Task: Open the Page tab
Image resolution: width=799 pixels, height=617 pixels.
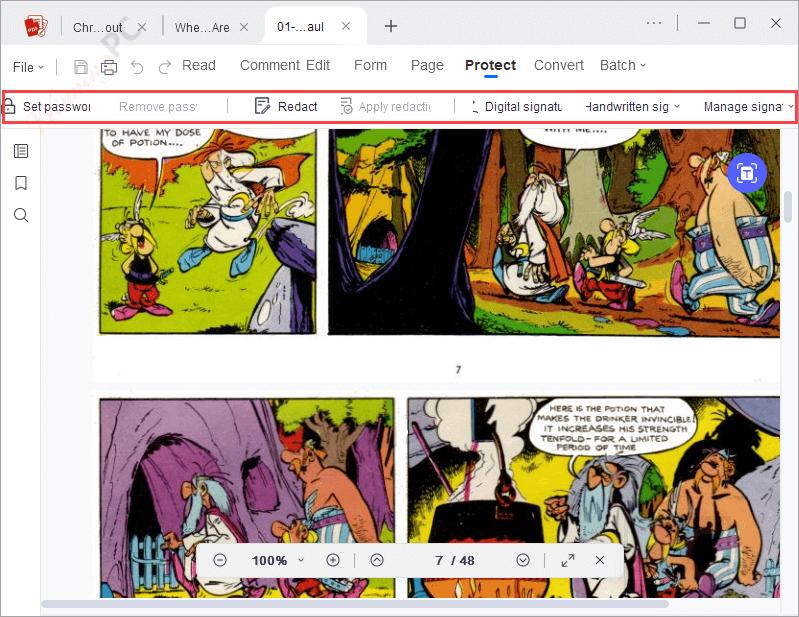Action: [427, 65]
